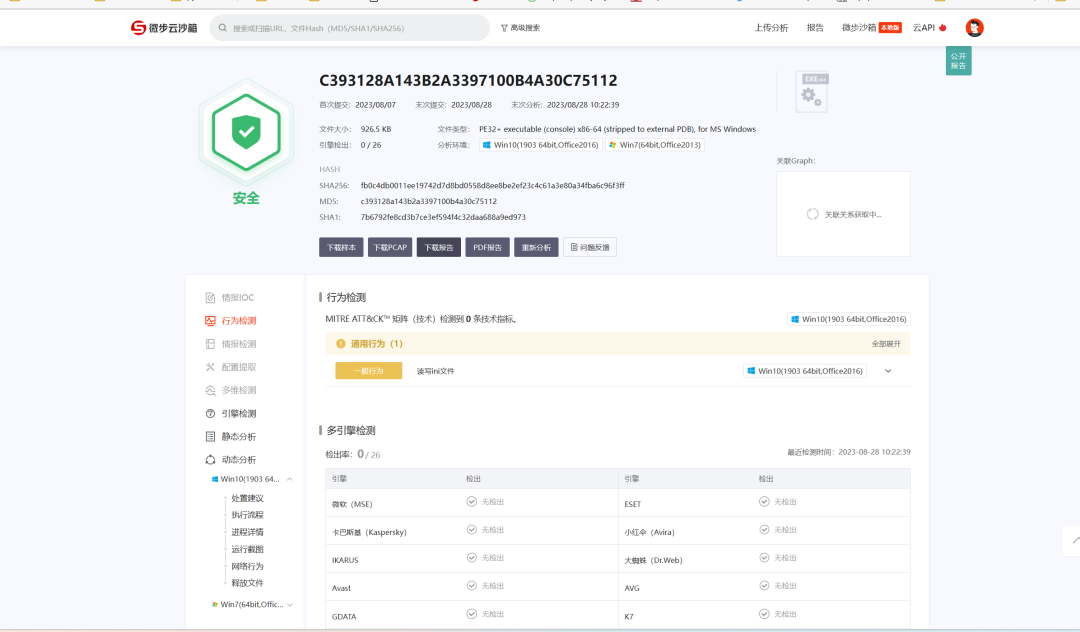Click the PDF报告 button
Image resolution: width=1080 pixels, height=632 pixels.
(x=488, y=247)
